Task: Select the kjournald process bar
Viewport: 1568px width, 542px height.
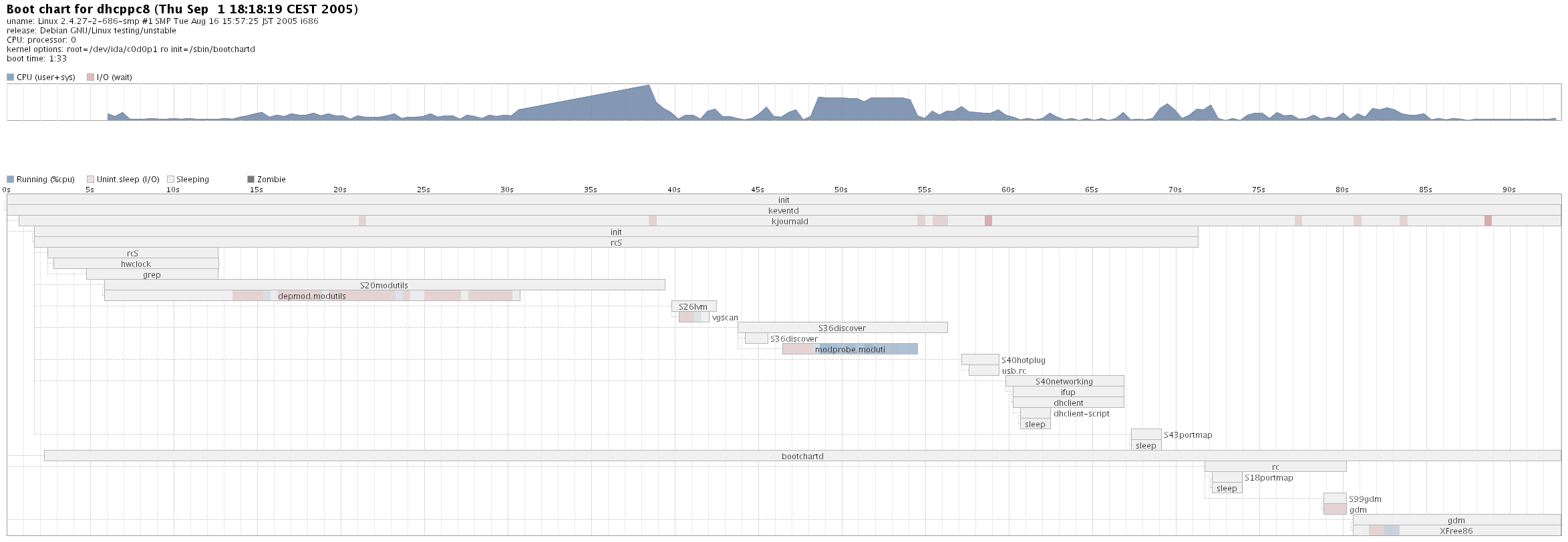Action: [789, 221]
